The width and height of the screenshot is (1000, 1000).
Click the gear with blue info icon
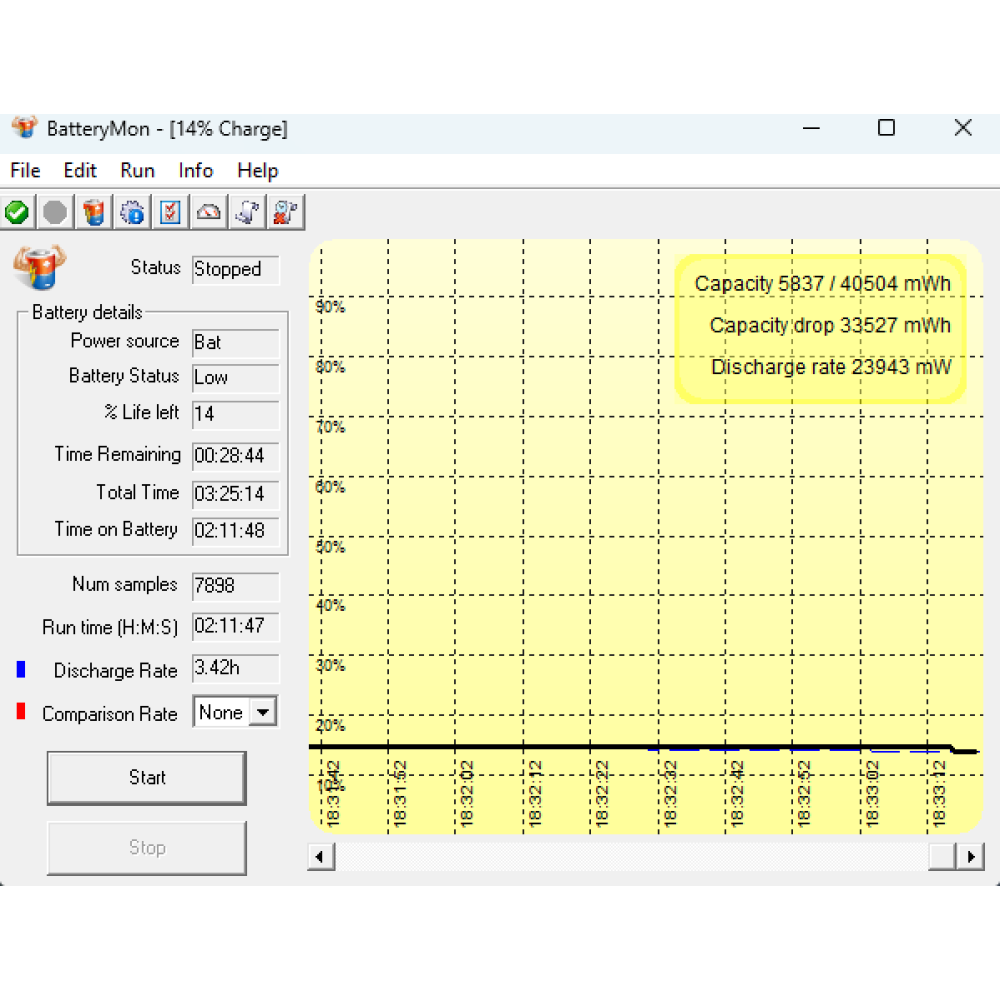(132, 212)
